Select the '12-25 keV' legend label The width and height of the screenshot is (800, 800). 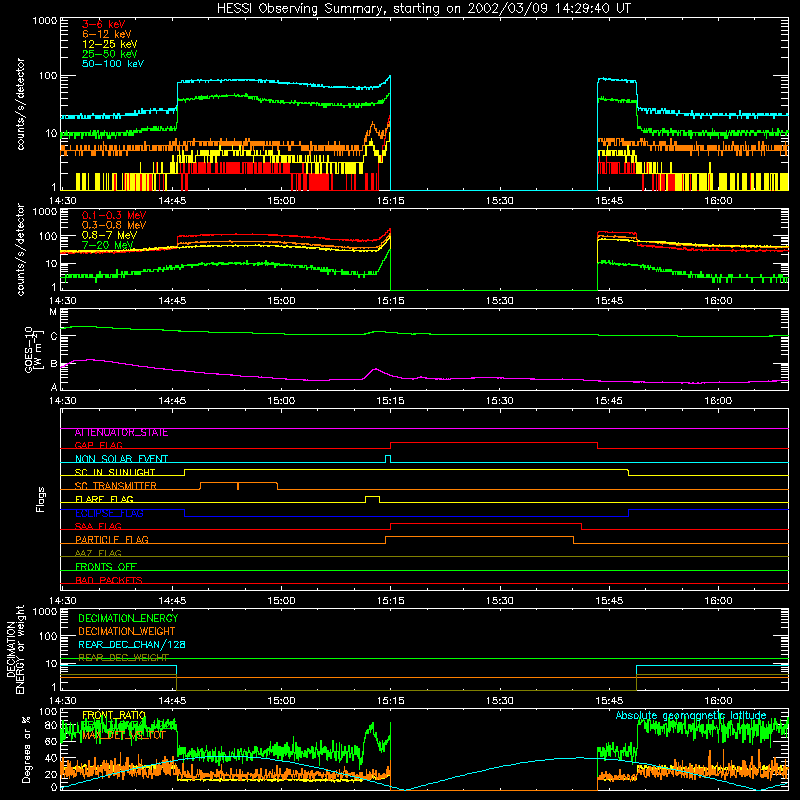[110, 44]
